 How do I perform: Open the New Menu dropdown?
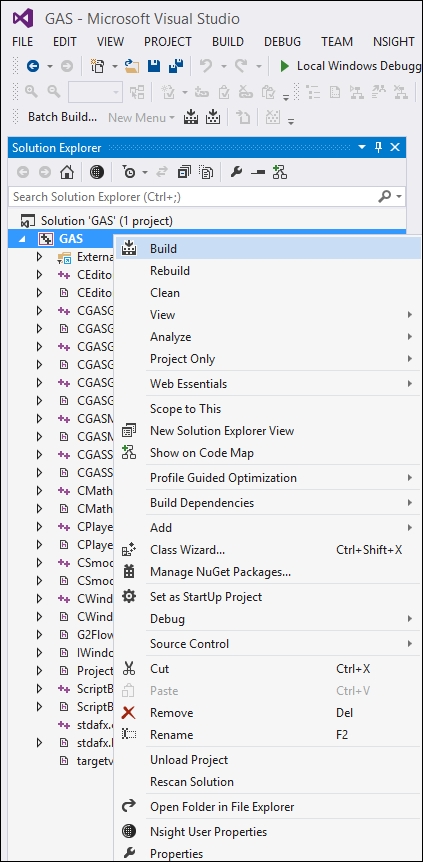[141, 117]
